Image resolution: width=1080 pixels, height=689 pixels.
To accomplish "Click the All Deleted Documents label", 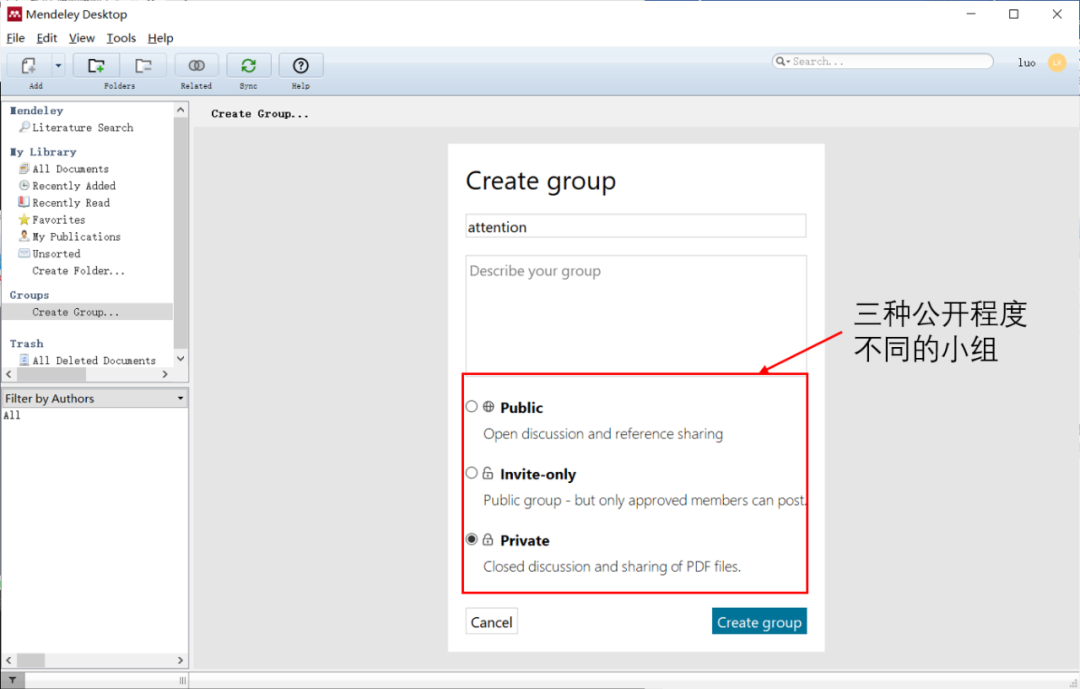I will tap(94, 360).
